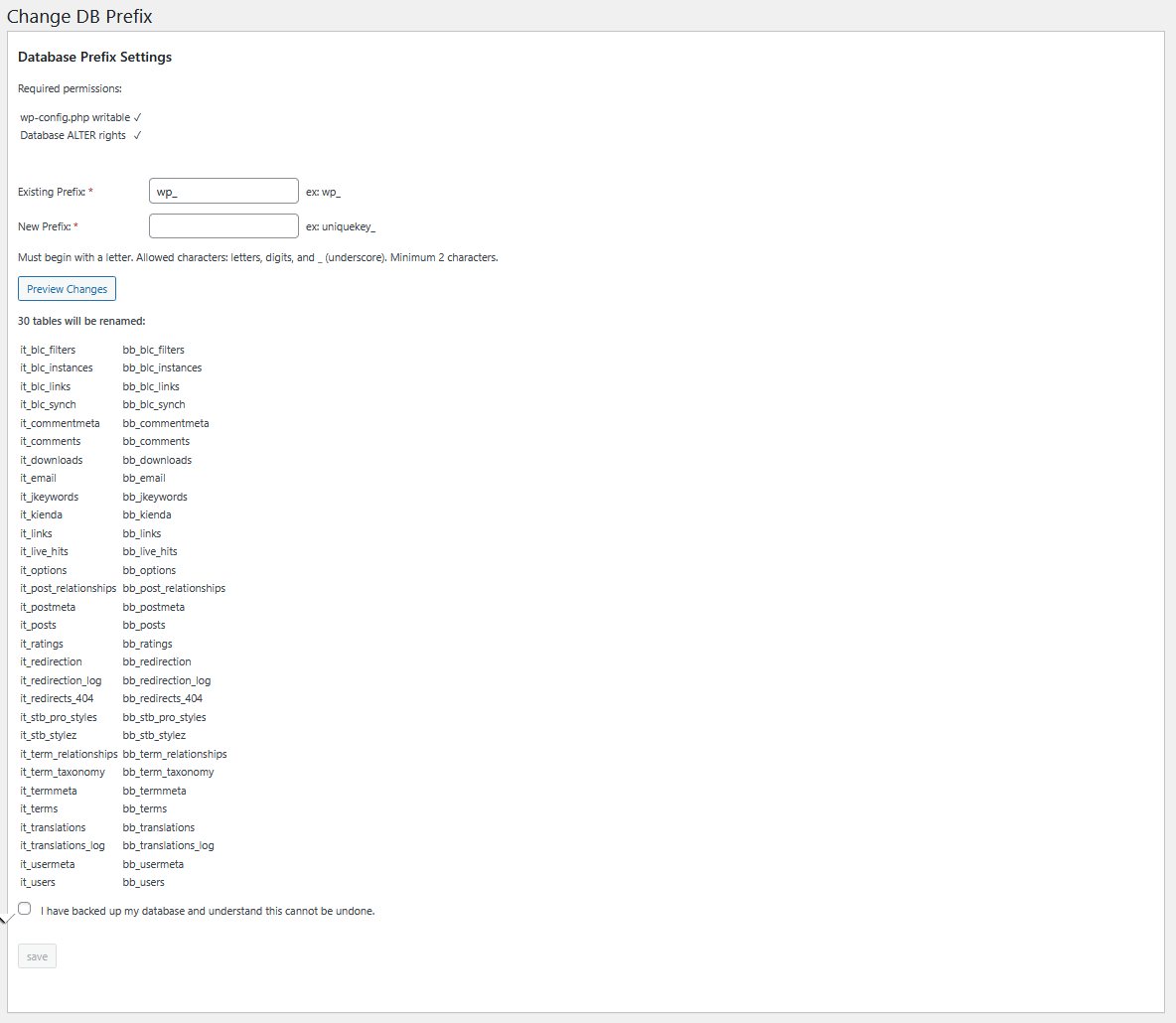Click the it_redirection table name

(x=51, y=661)
